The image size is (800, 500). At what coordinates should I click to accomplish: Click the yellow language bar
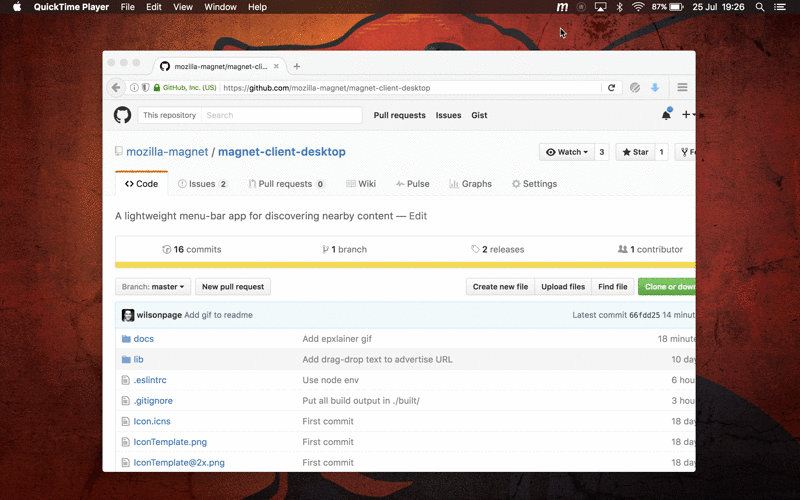(405, 265)
